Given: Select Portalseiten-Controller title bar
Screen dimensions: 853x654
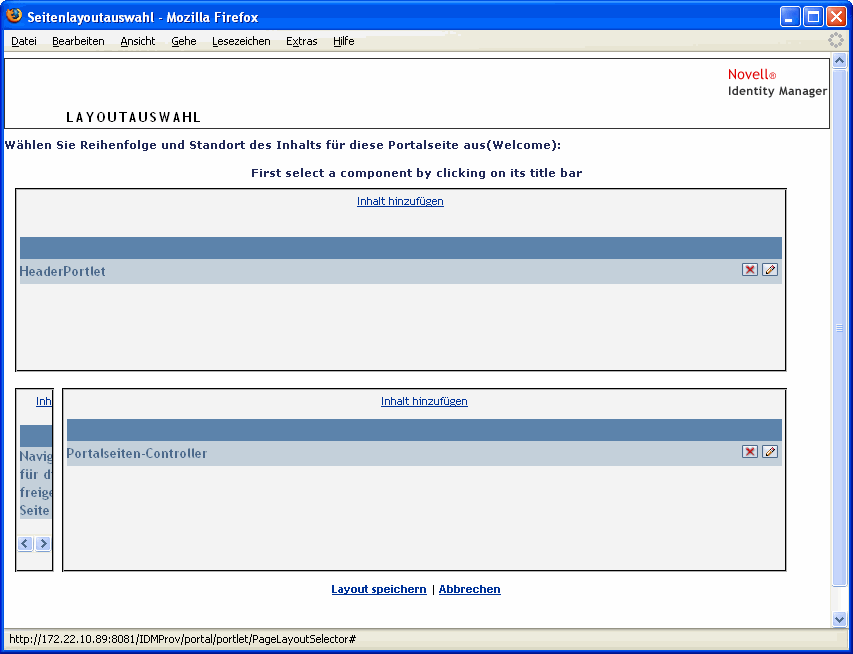Looking at the screenshot, I should [x=424, y=430].
